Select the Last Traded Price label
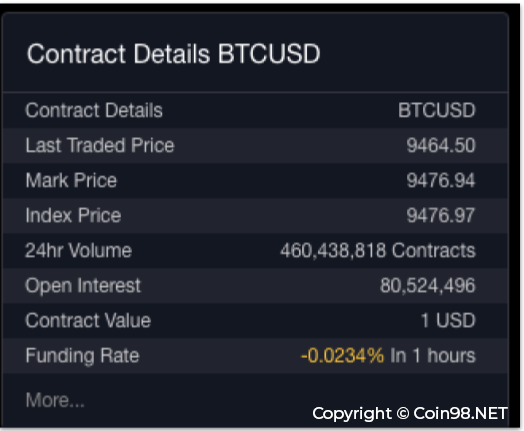The height and width of the screenshot is (431, 524). tap(100, 145)
